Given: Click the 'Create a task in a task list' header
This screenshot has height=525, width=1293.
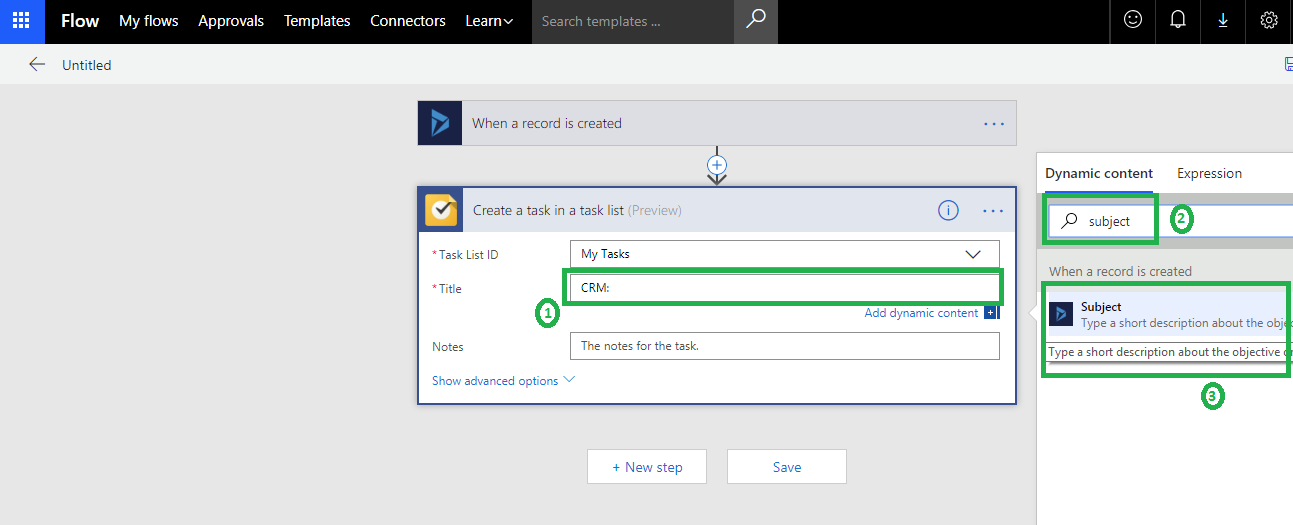Looking at the screenshot, I should coord(717,210).
